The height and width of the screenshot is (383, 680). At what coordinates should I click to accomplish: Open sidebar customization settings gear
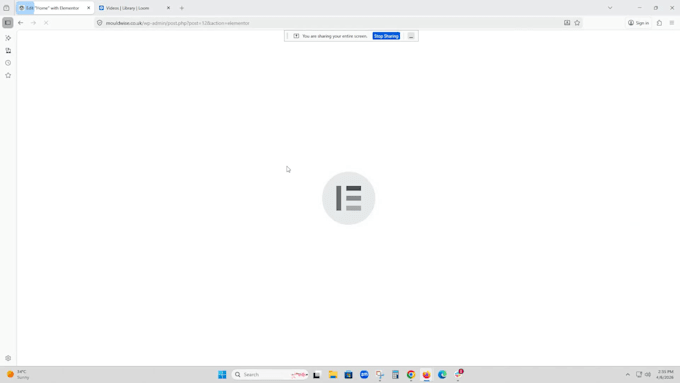[8, 358]
